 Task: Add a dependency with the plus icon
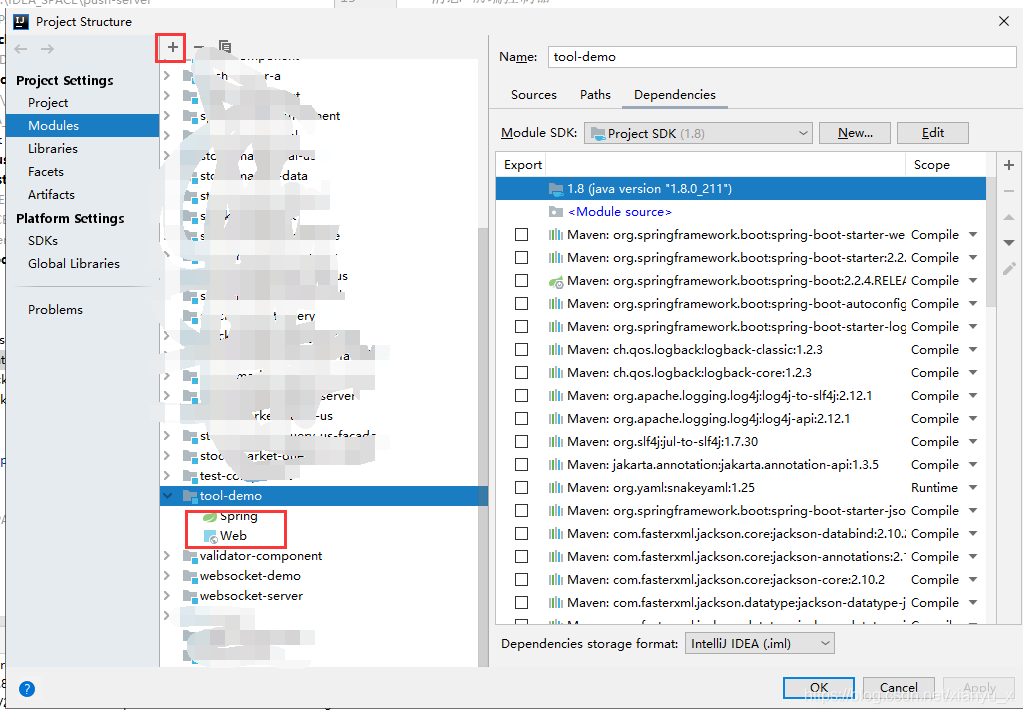1009,165
